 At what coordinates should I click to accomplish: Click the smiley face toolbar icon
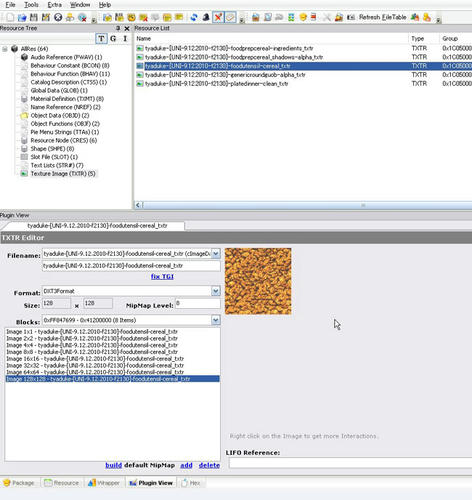point(303,17)
